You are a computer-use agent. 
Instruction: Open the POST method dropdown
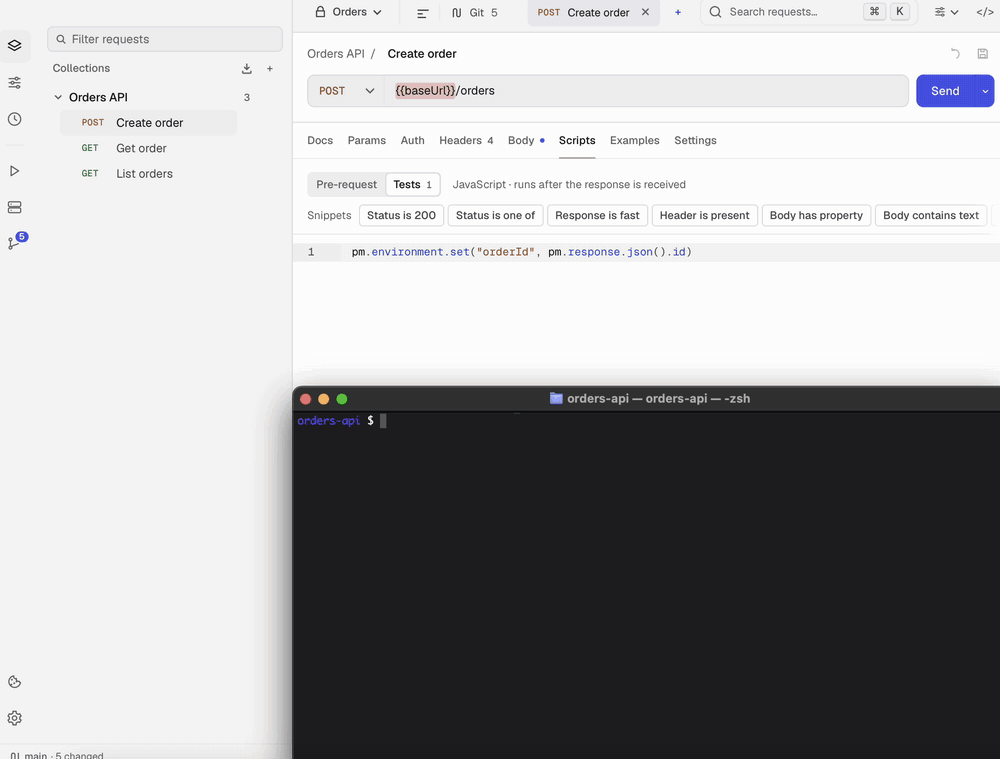[346, 91]
